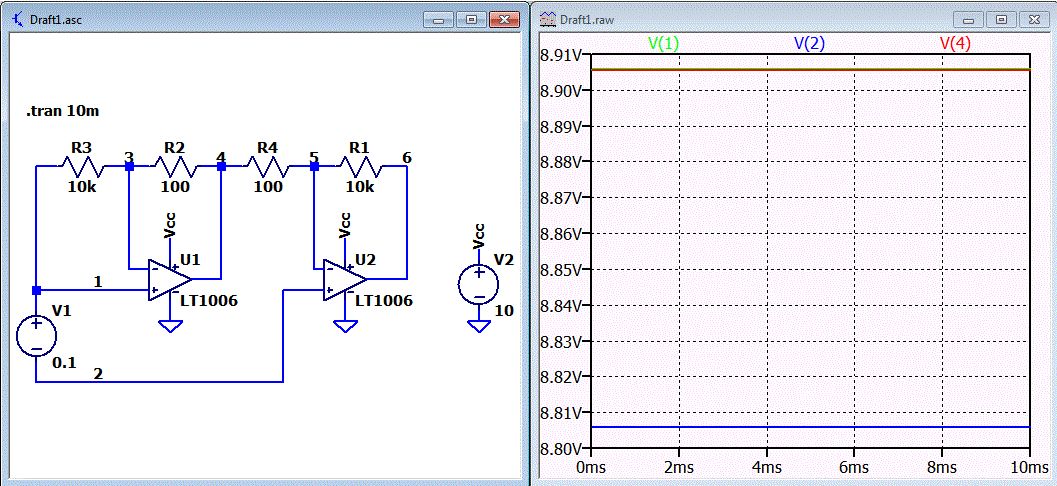
Task: Select the V(1) green trace label
Action: click(x=663, y=44)
